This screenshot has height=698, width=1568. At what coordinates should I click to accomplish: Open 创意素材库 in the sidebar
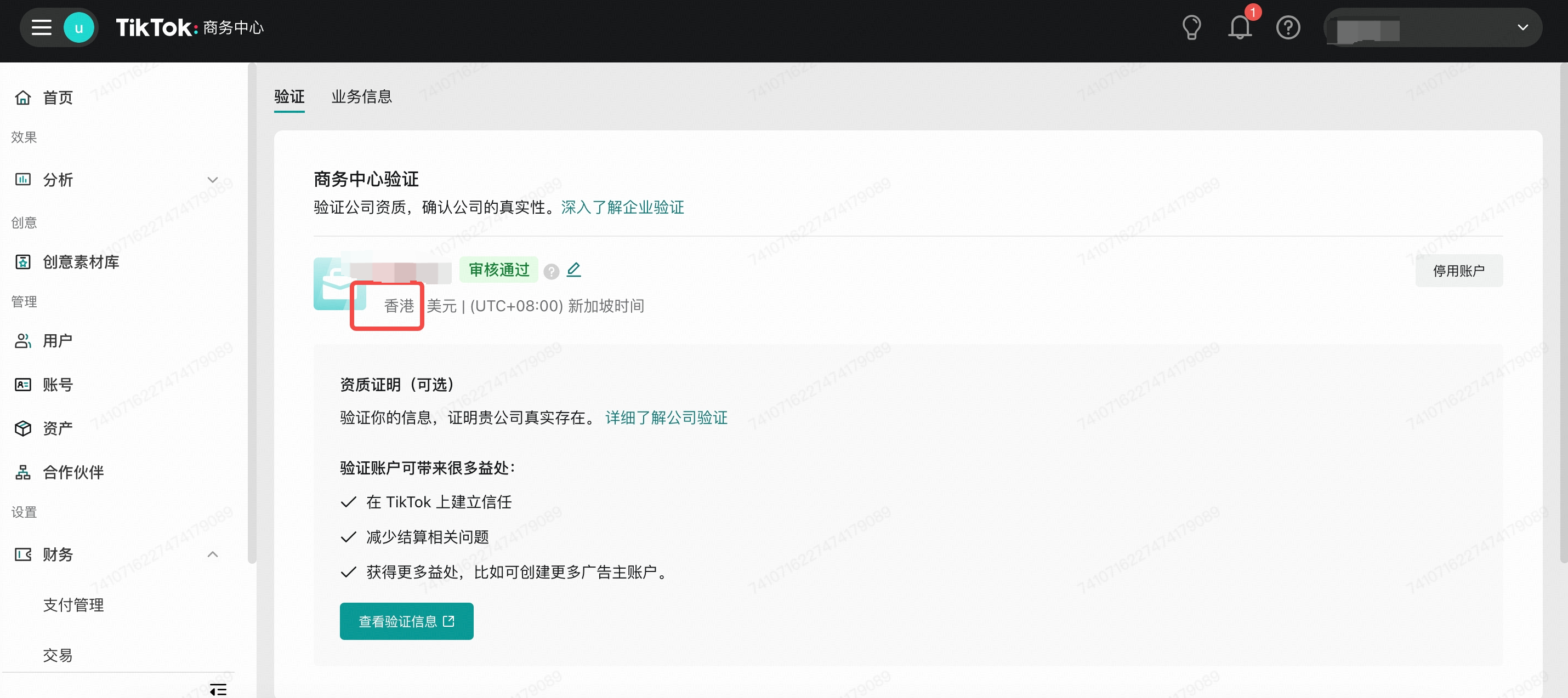[81, 262]
